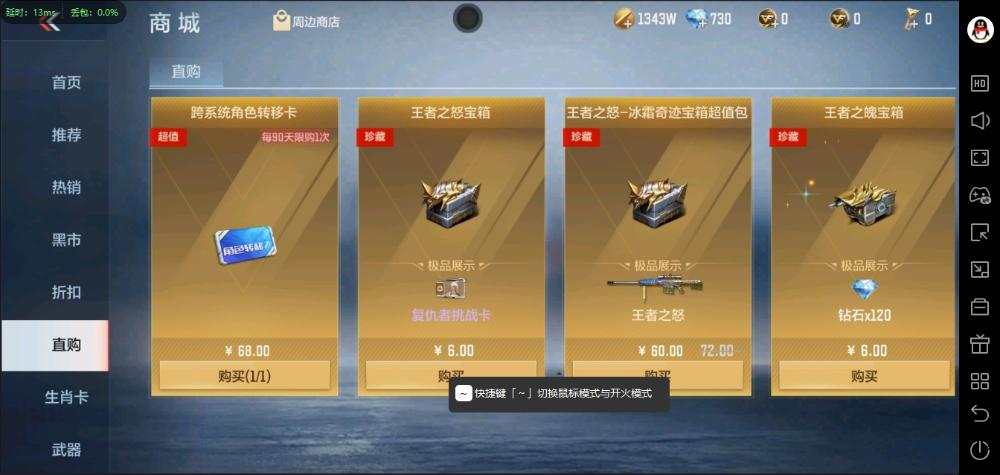
Task: Toggle the volume speaker icon in sidebar
Action: click(x=980, y=121)
